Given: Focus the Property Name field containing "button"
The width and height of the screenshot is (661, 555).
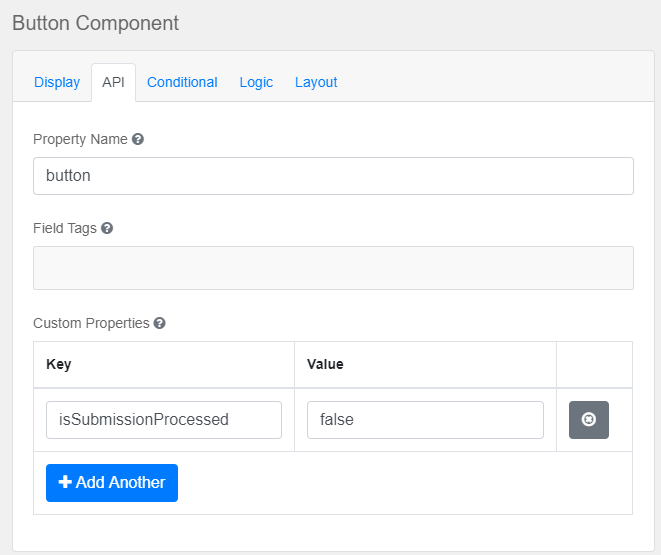Looking at the screenshot, I should point(333,176).
